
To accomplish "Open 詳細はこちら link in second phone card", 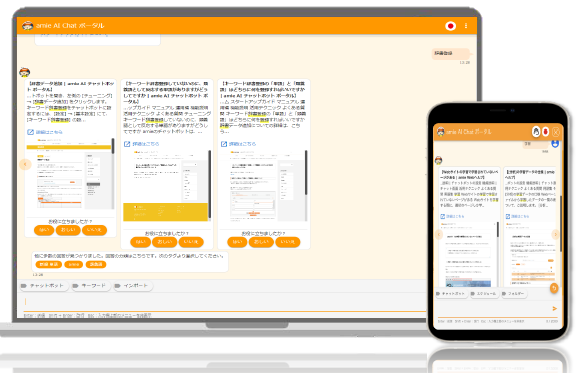I will 520,216.
